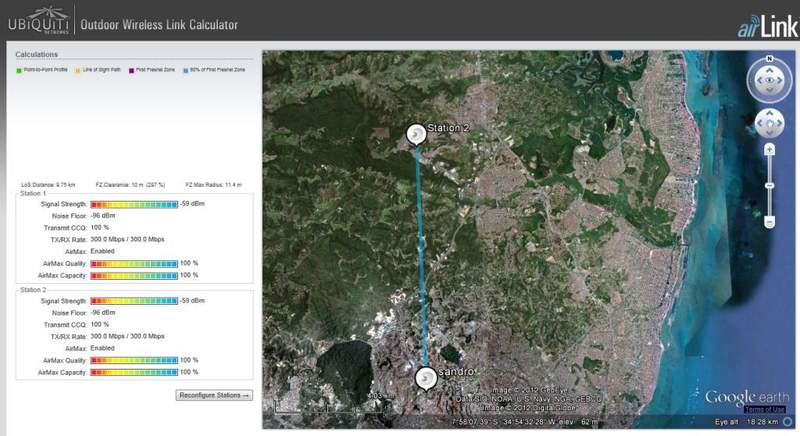800x436 pixels.
Task: Click the North compass indicator
Action: pos(769,59)
